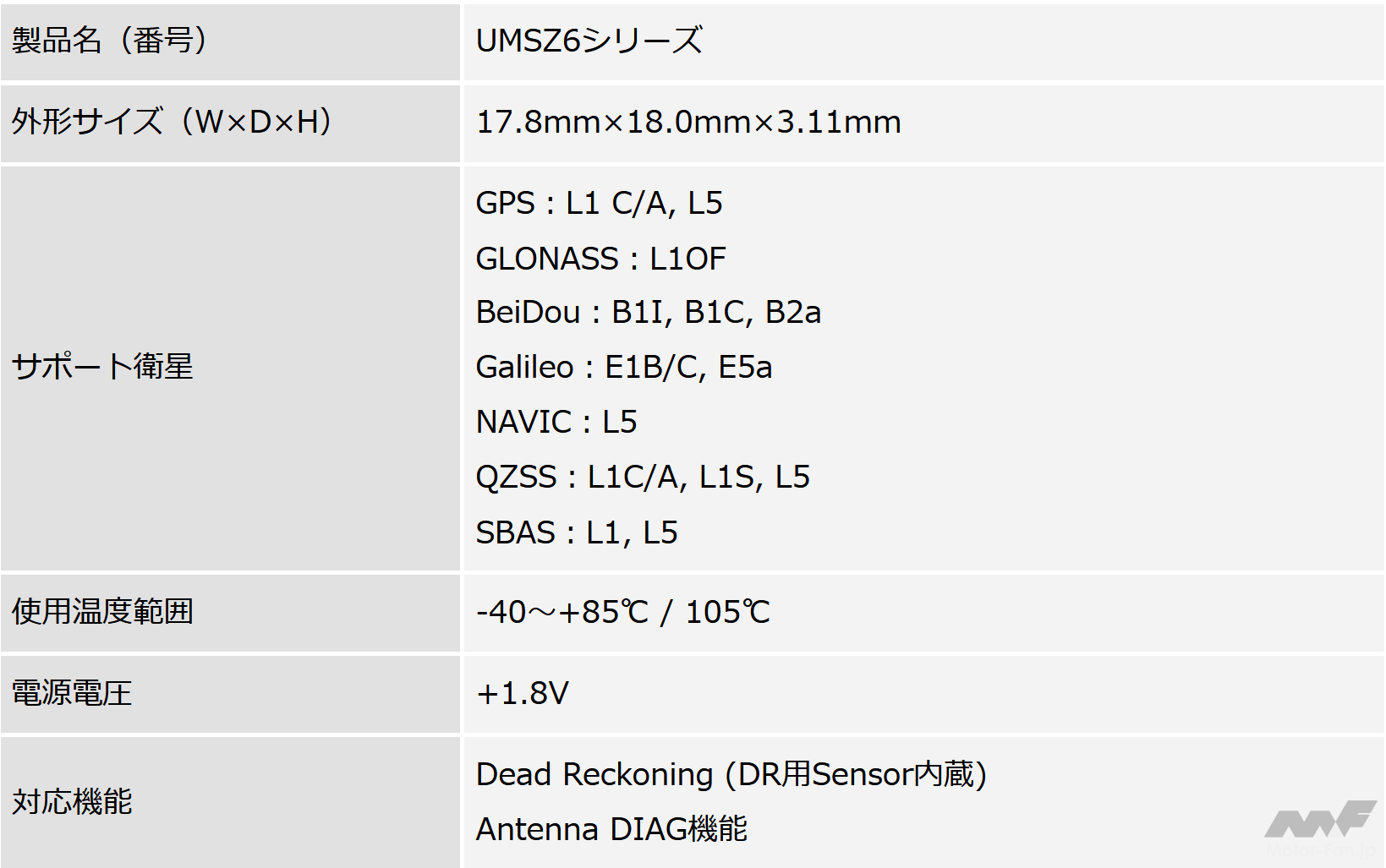Click the GLONASS : L1OF line
The height and width of the screenshot is (868, 1386).
(600, 259)
